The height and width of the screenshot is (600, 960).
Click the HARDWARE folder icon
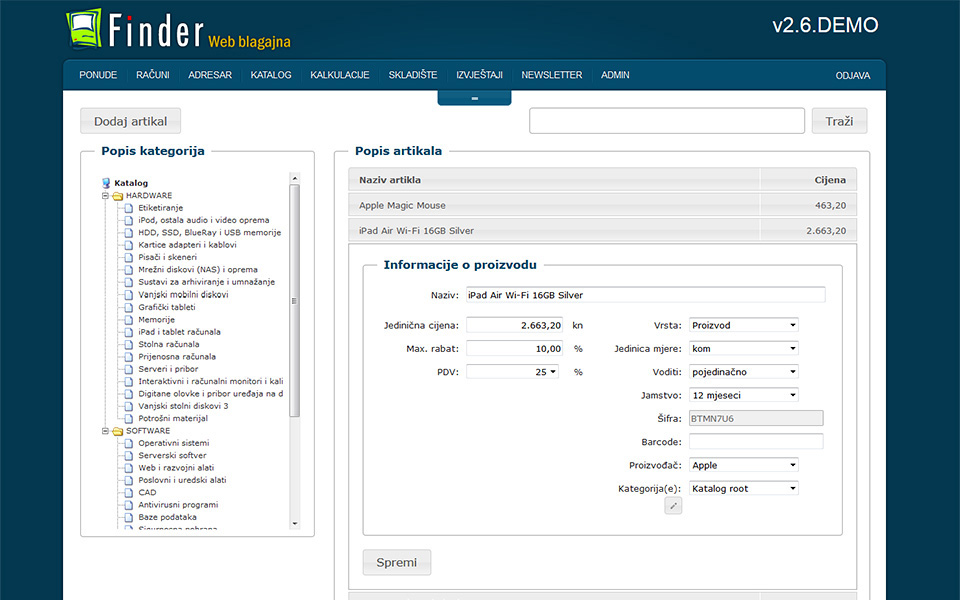click(x=117, y=196)
